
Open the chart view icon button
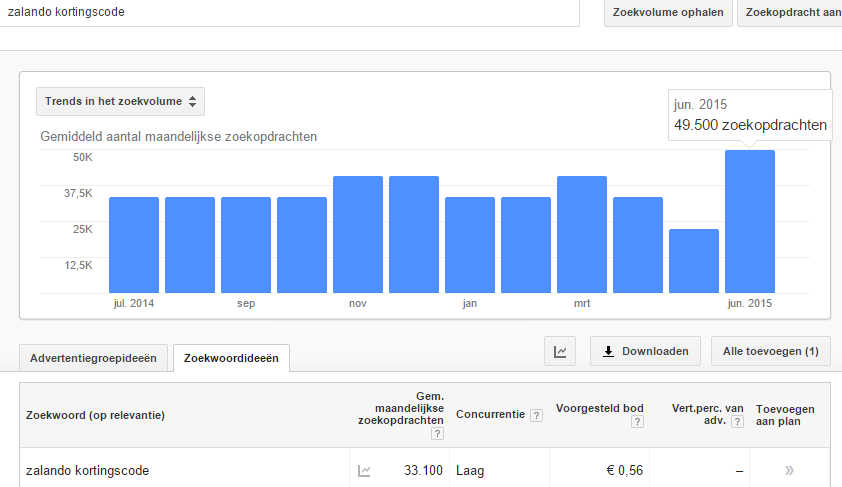click(560, 351)
